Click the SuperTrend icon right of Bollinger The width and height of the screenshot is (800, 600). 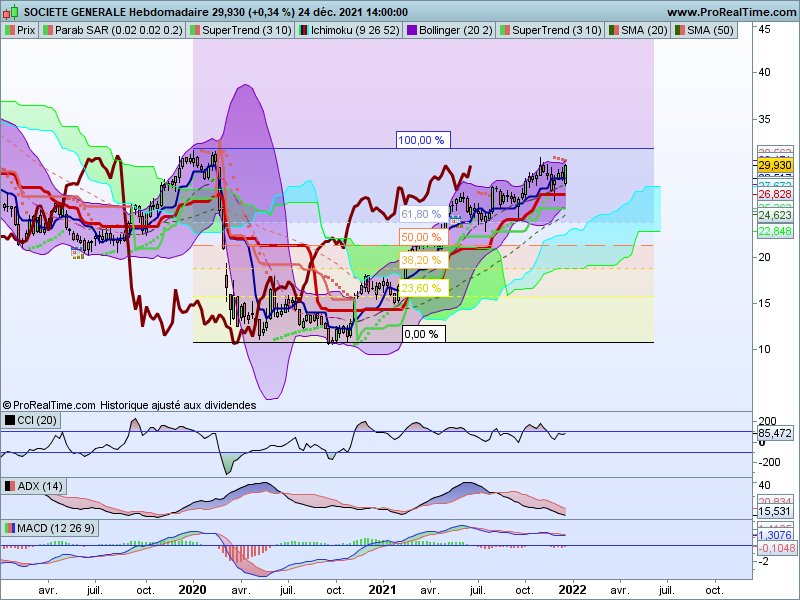[x=505, y=31]
